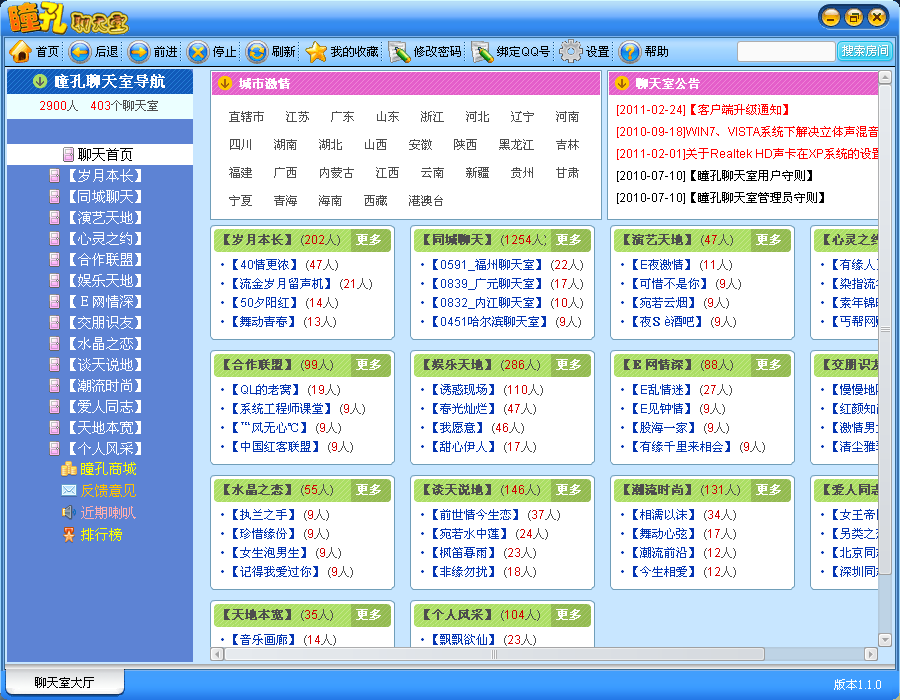The image size is (900, 700).
Task: Open Change Password (修改密码) icon
Action: coord(399,52)
